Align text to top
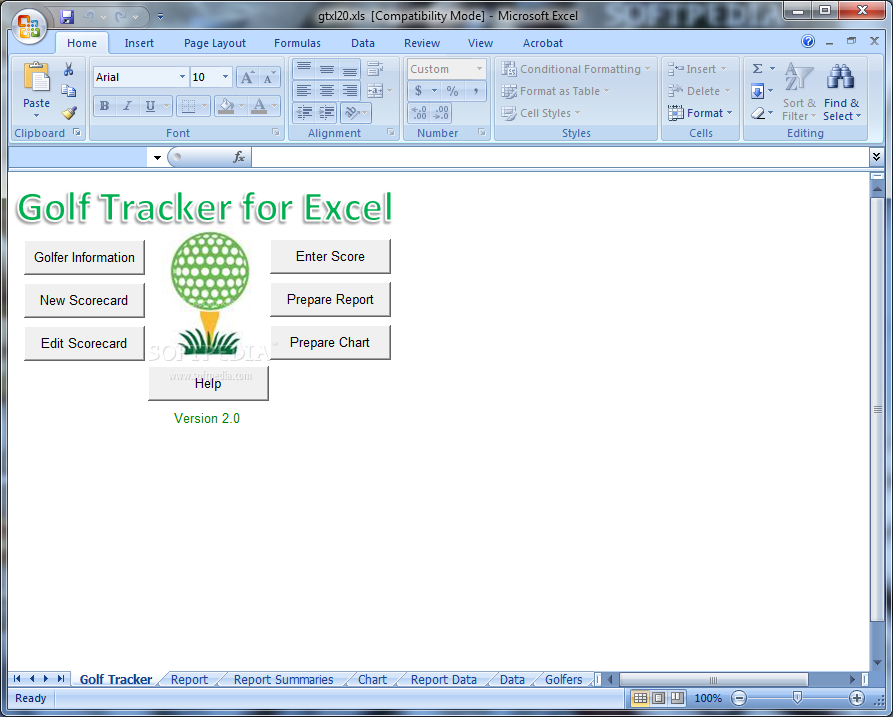This screenshot has width=893, height=717. [x=304, y=69]
